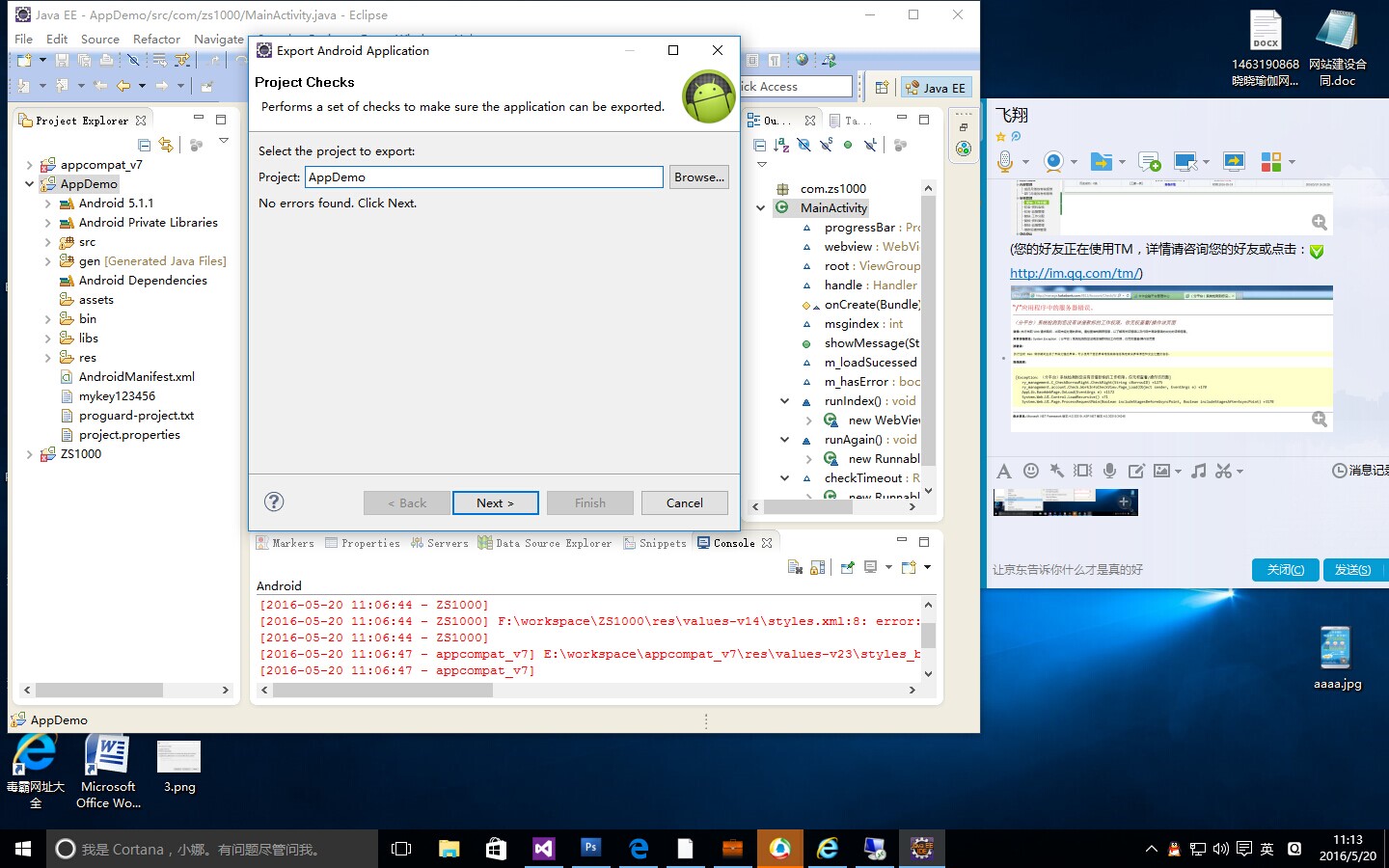This screenshot has height=868, width=1389.
Task: Switch to the Data Source Explorer tab
Action: click(x=545, y=543)
